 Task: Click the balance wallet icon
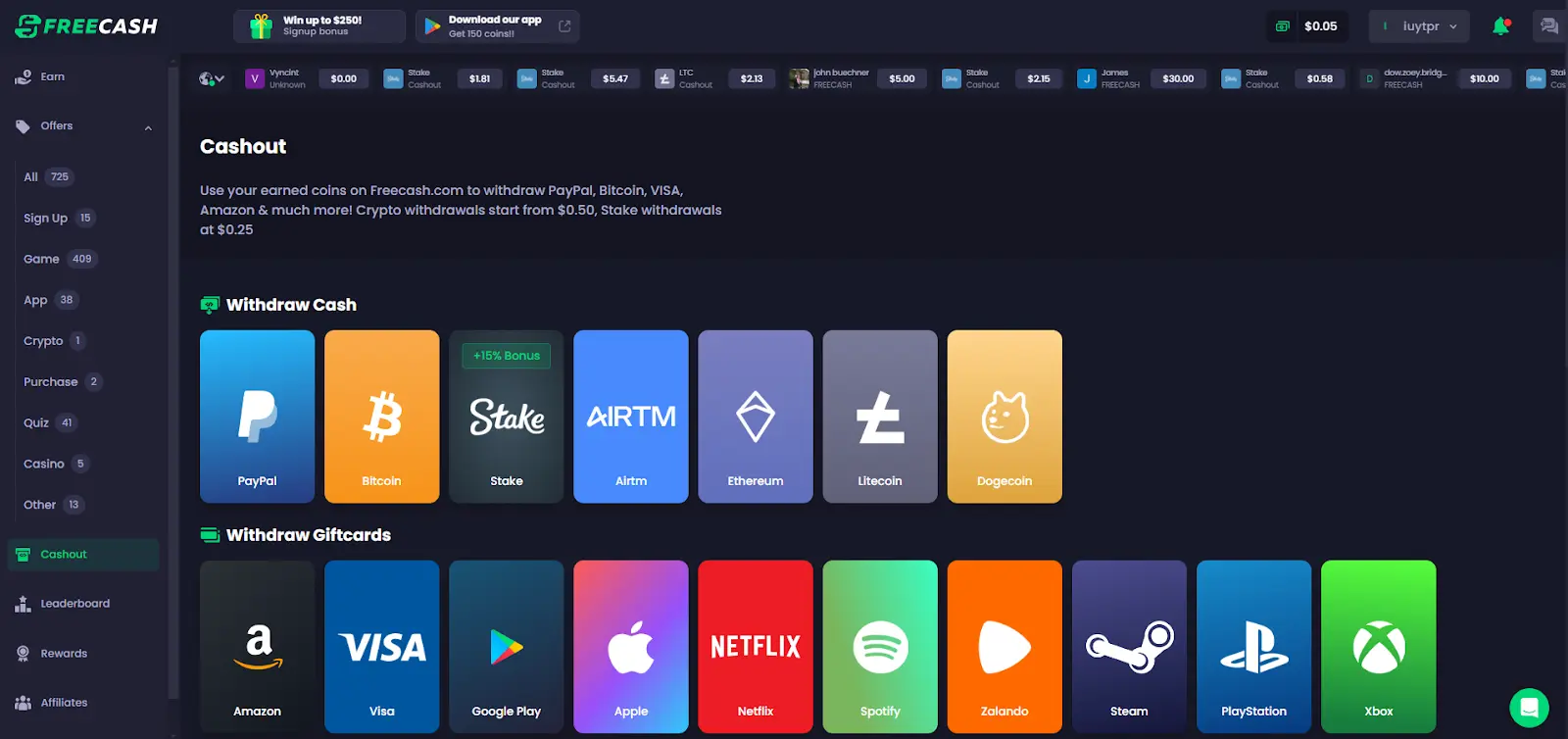coord(1282,26)
